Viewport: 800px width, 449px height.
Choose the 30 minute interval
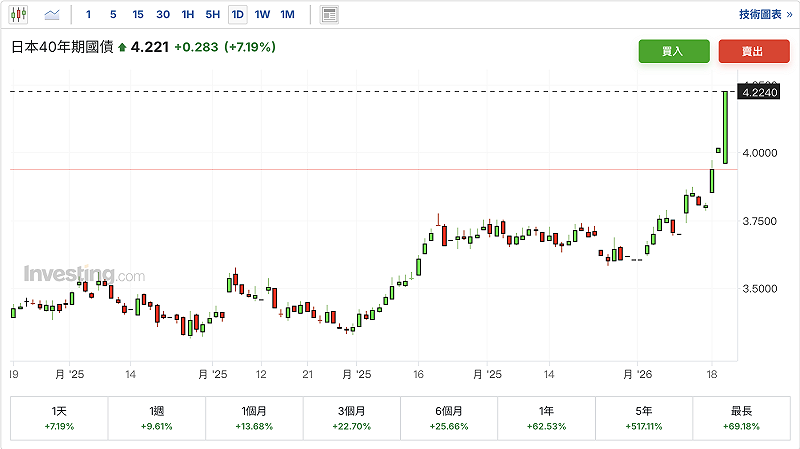click(163, 14)
